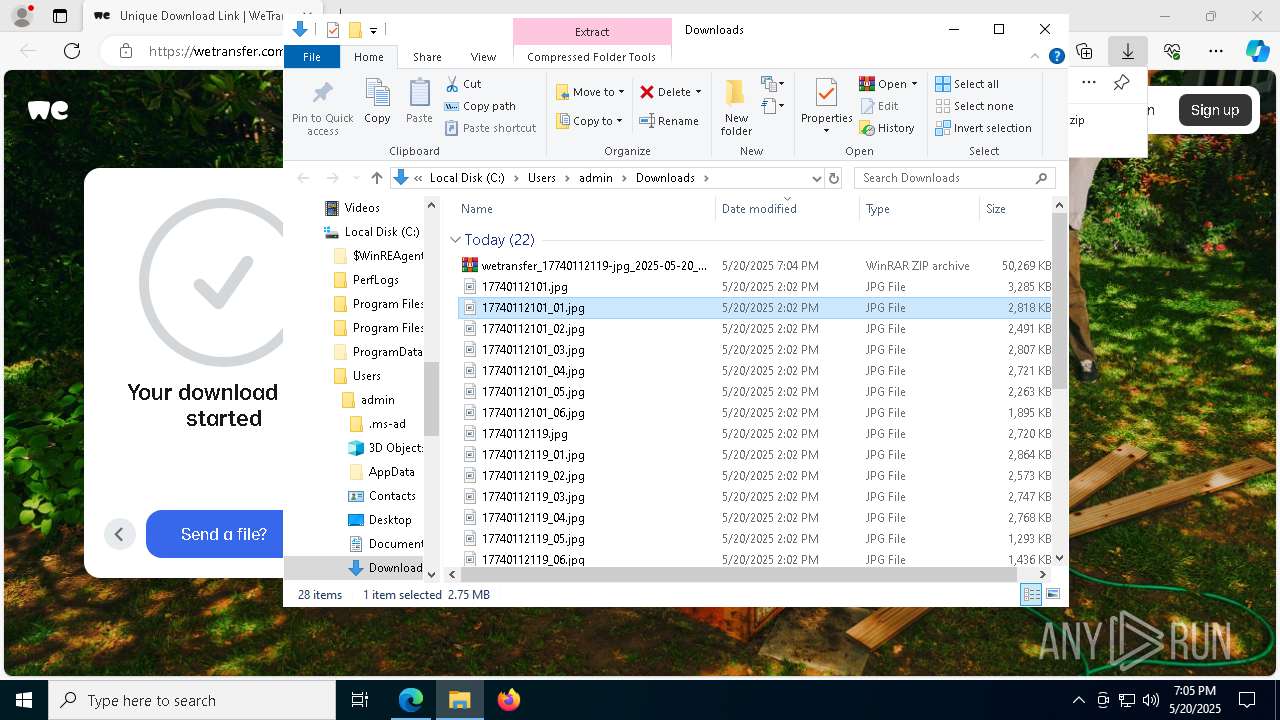Click horizontal scrollbar right arrow
Image resolution: width=1280 pixels, height=720 pixels.
click(x=1043, y=574)
